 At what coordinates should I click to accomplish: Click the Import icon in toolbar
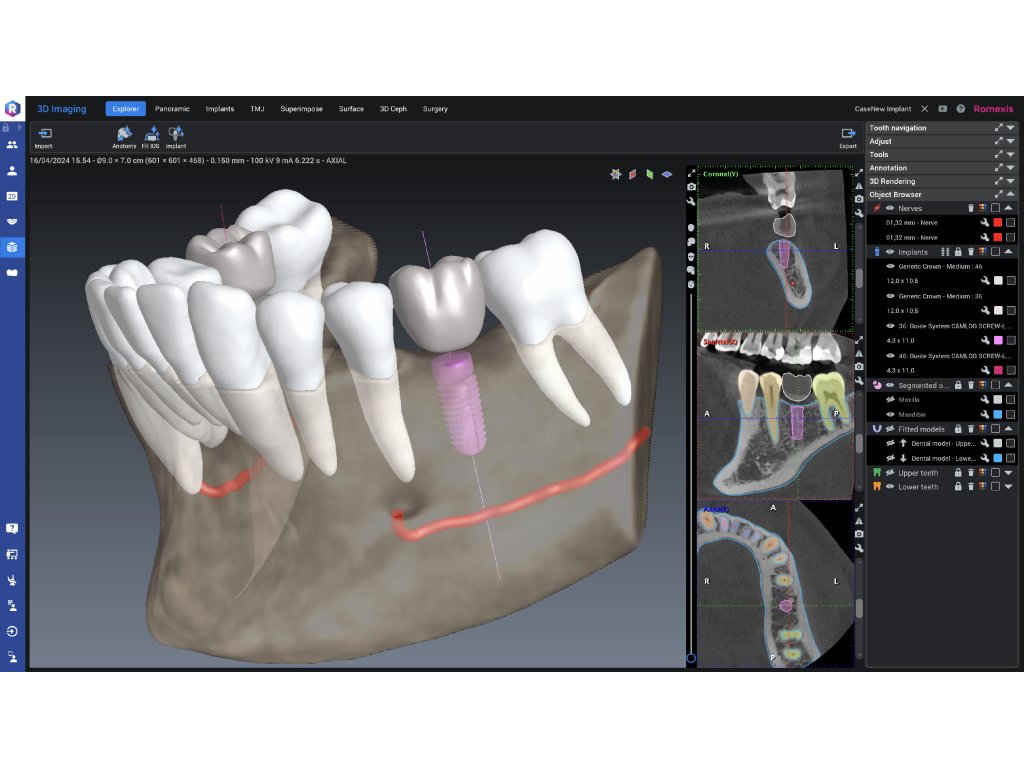tap(44, 134)
